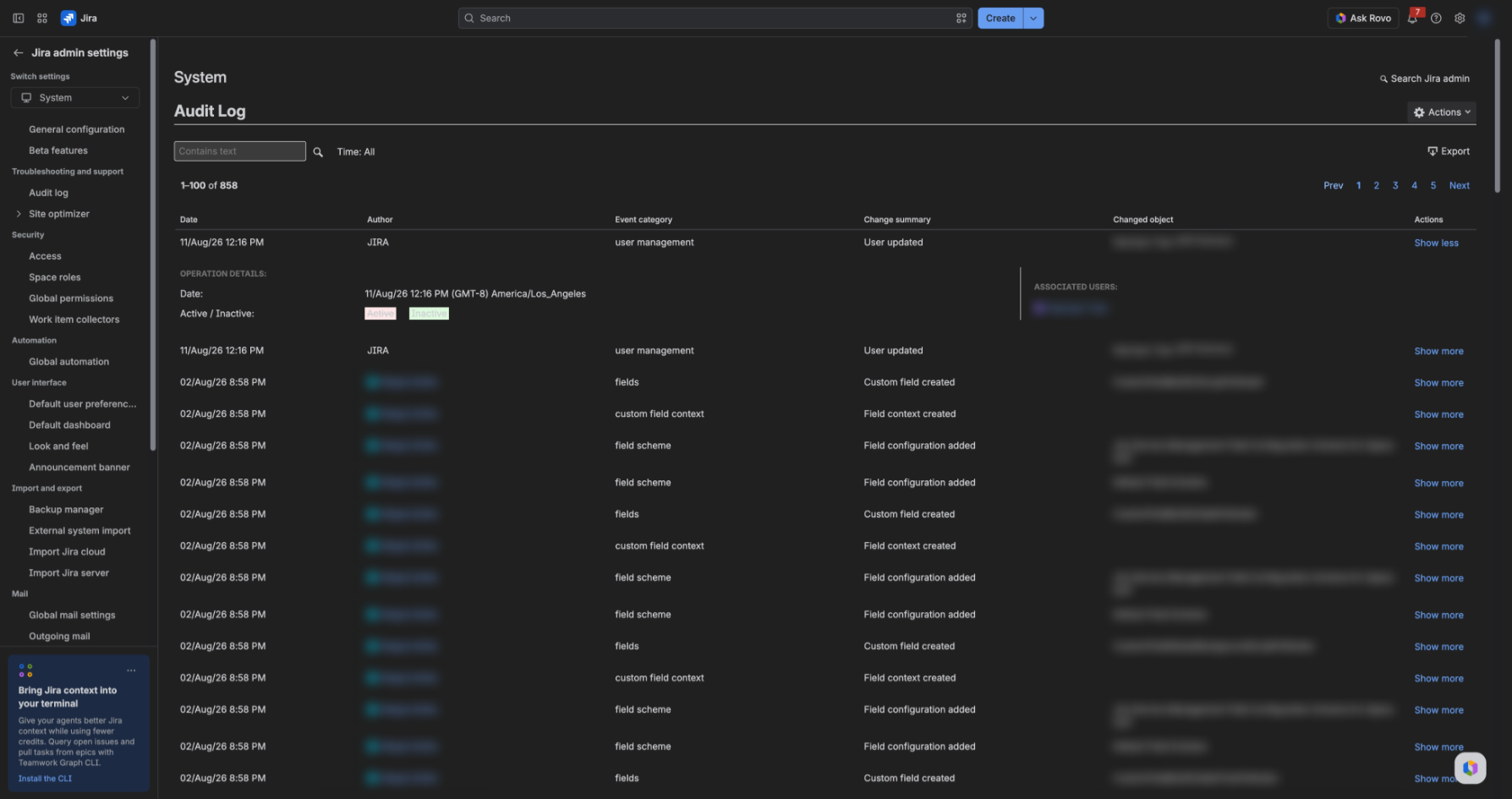Open the Create dropdown arrow
The image size is (1512, 799).
point(1033,18)
